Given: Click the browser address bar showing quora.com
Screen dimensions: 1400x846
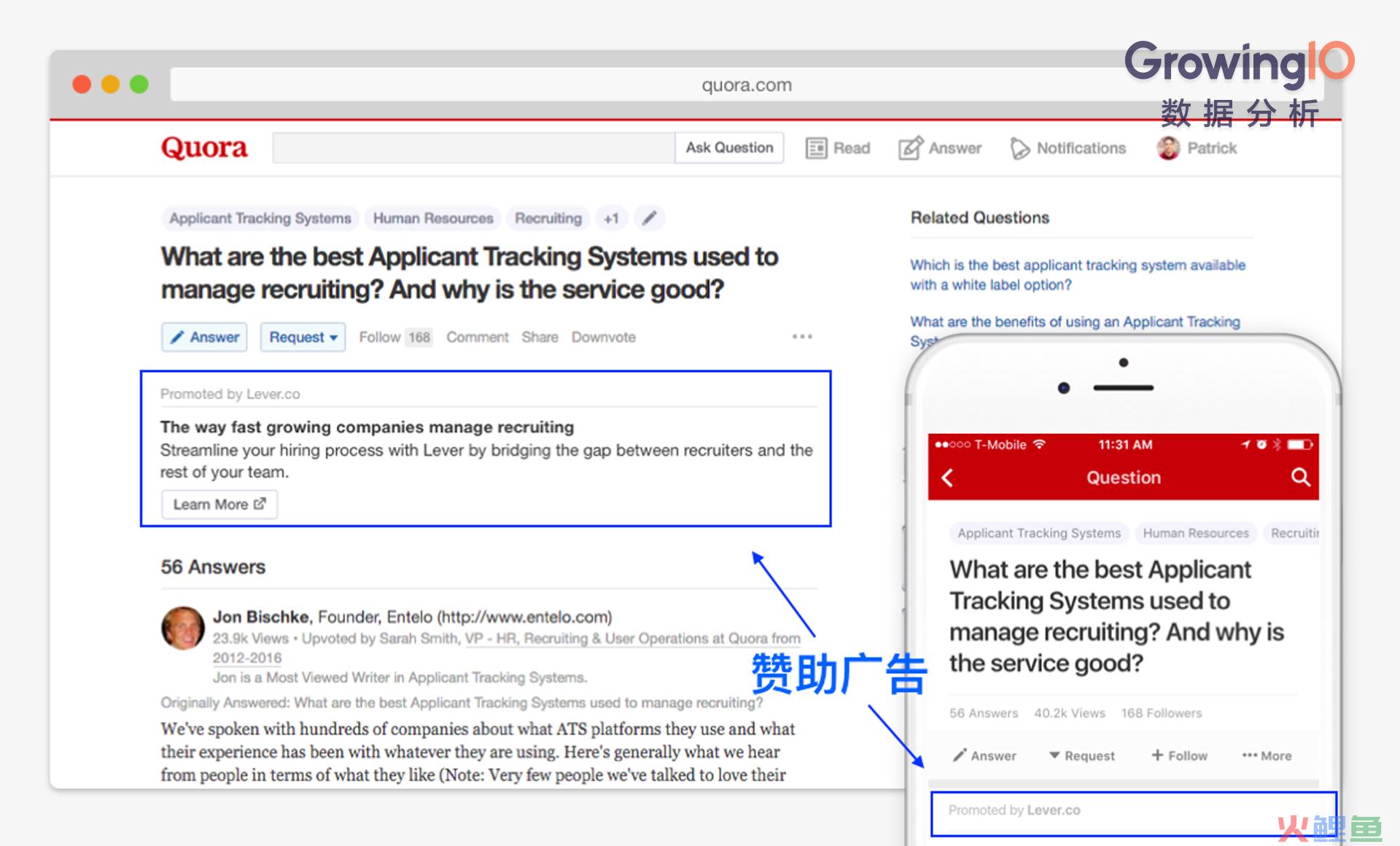Looking at the screenshot, I should click(x=747, y=85).
